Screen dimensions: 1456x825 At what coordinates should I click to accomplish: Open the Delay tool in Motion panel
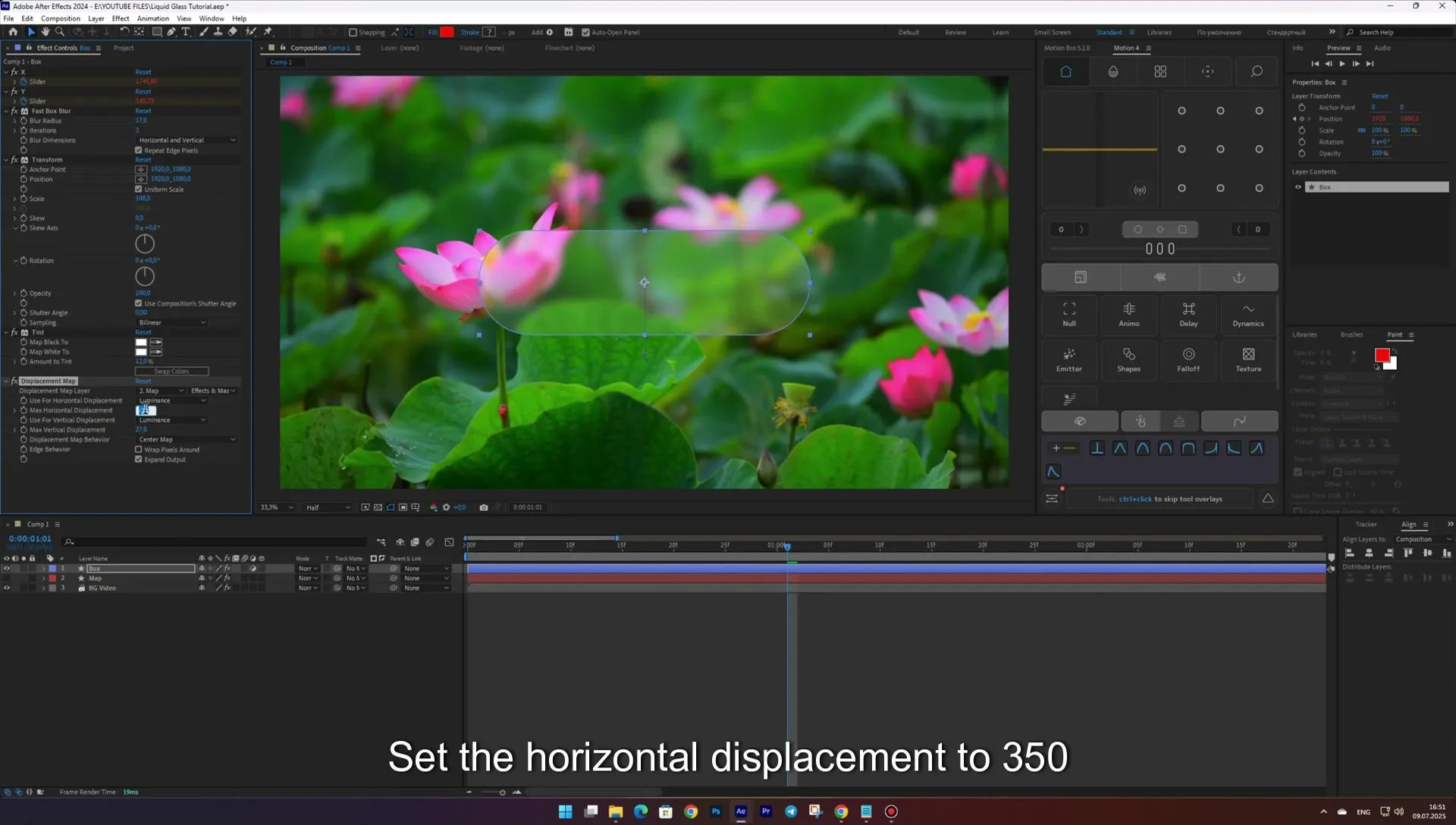(1188, 314)
